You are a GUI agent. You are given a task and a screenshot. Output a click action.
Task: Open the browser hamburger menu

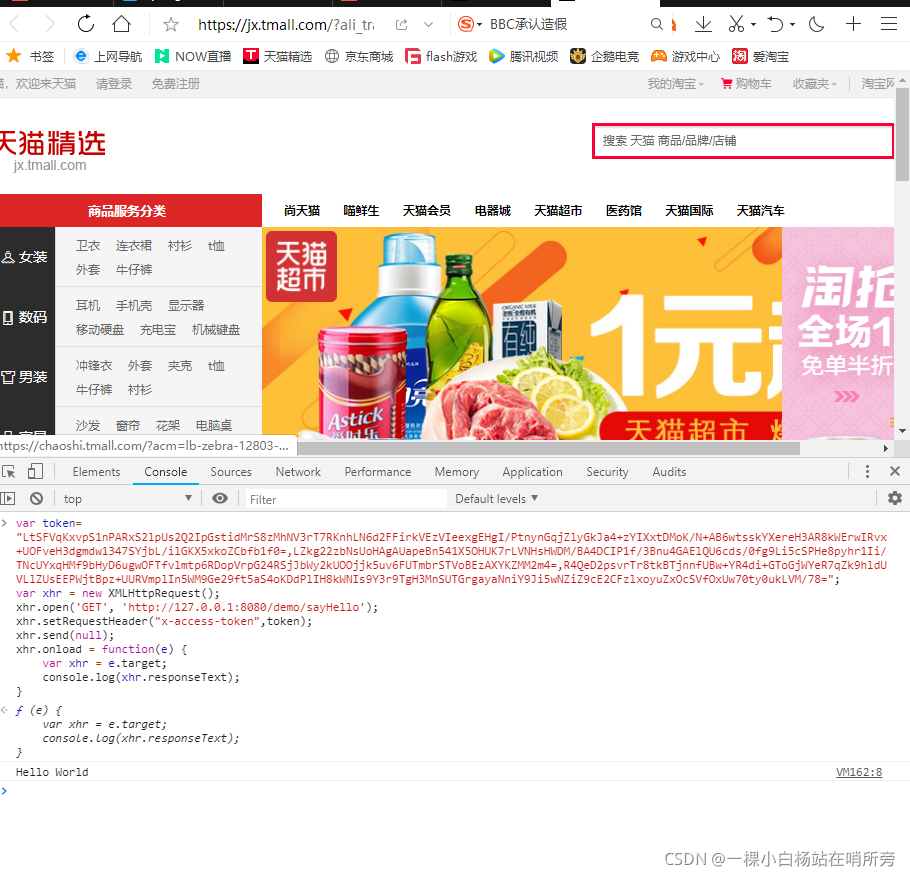pyautogui.click(x=889, y=24)
